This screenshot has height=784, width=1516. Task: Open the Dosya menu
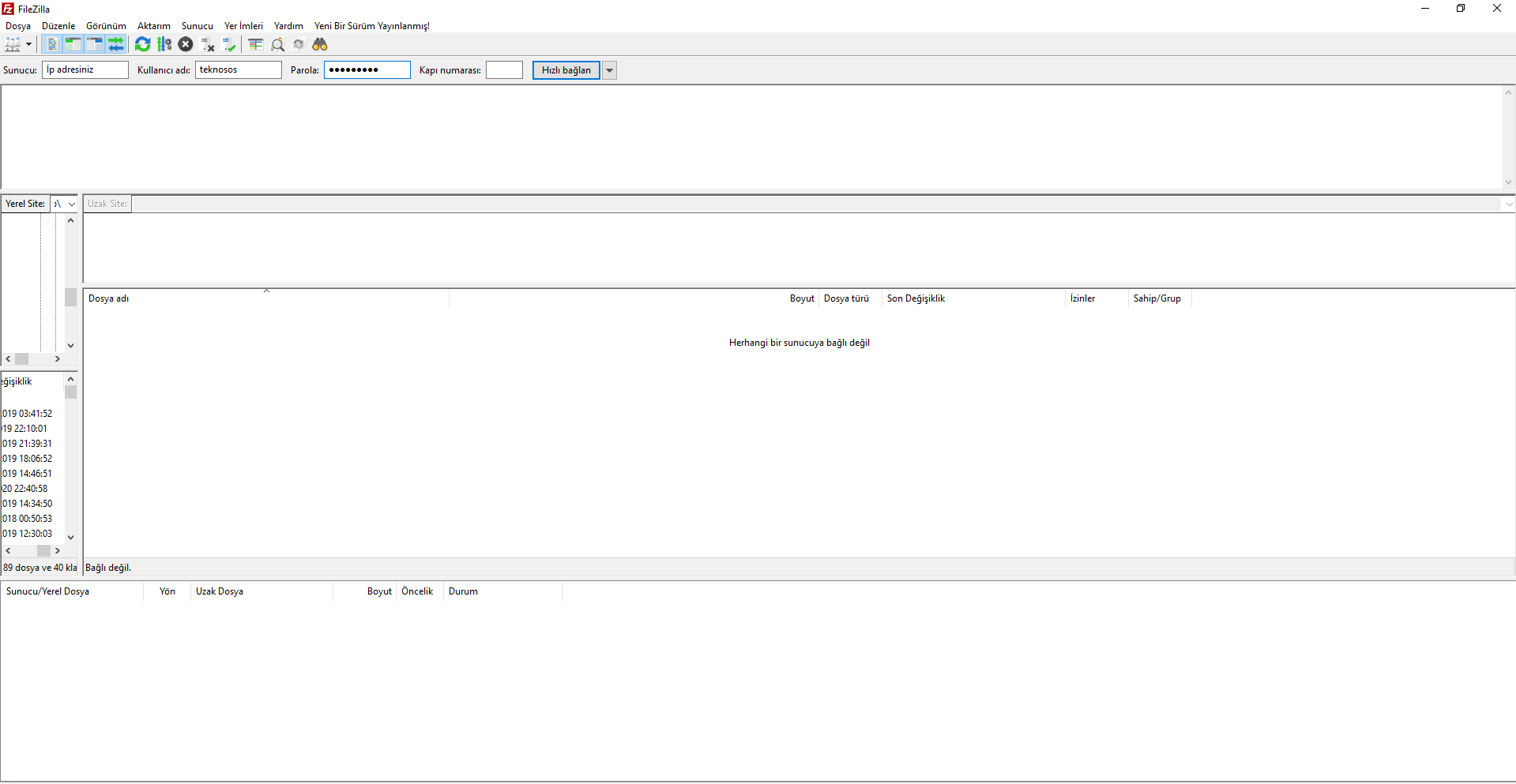point(18,26)
